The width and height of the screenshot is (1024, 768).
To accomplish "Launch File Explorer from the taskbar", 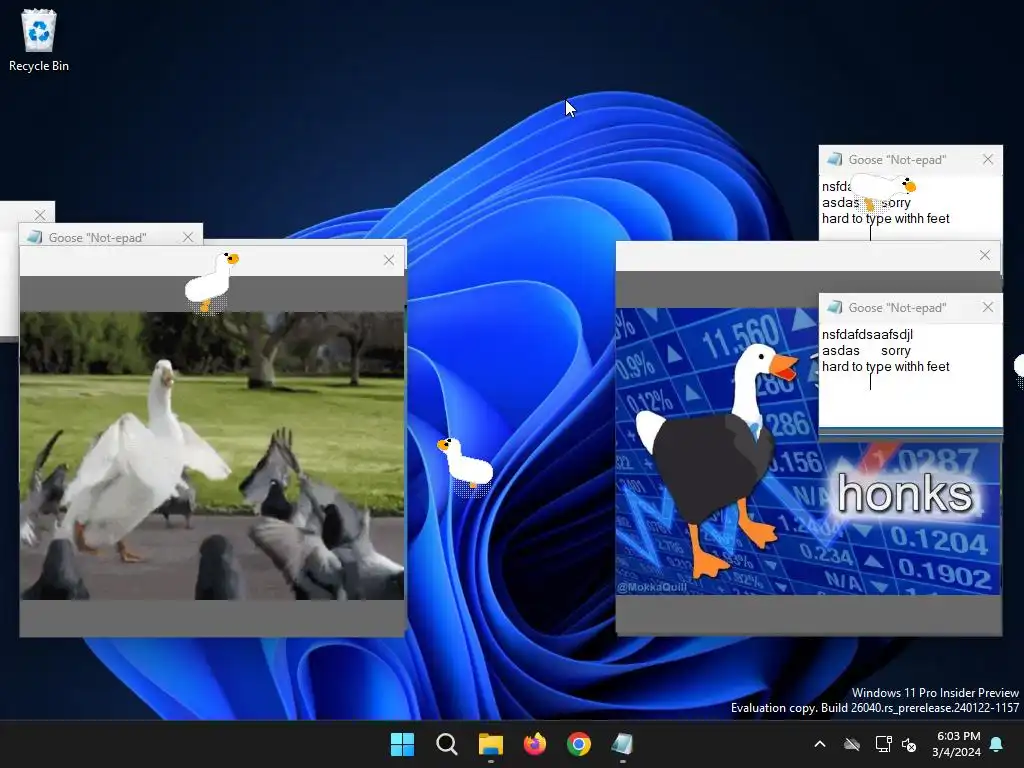I will click(490, 744).
